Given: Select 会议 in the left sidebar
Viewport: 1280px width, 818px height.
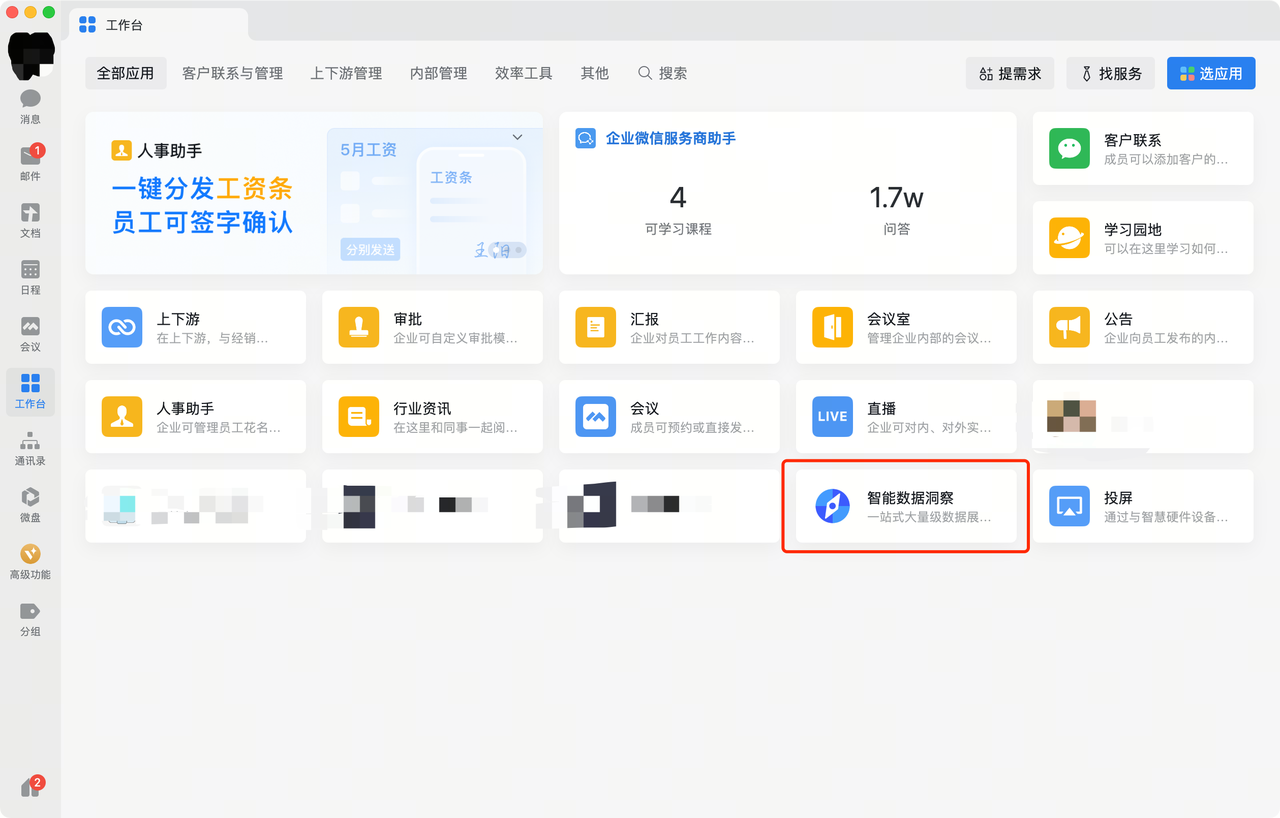Looking at the screenshot, I should click(30, 334).
